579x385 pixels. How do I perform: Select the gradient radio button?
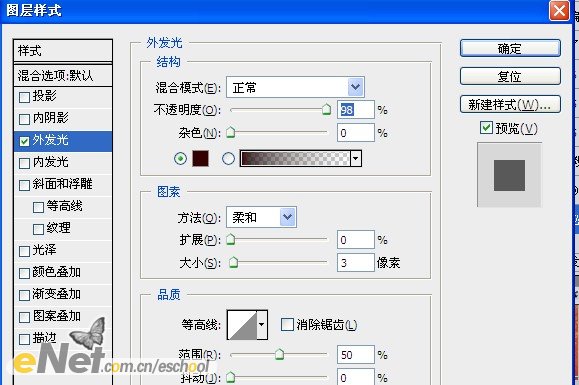click(228, 159)
